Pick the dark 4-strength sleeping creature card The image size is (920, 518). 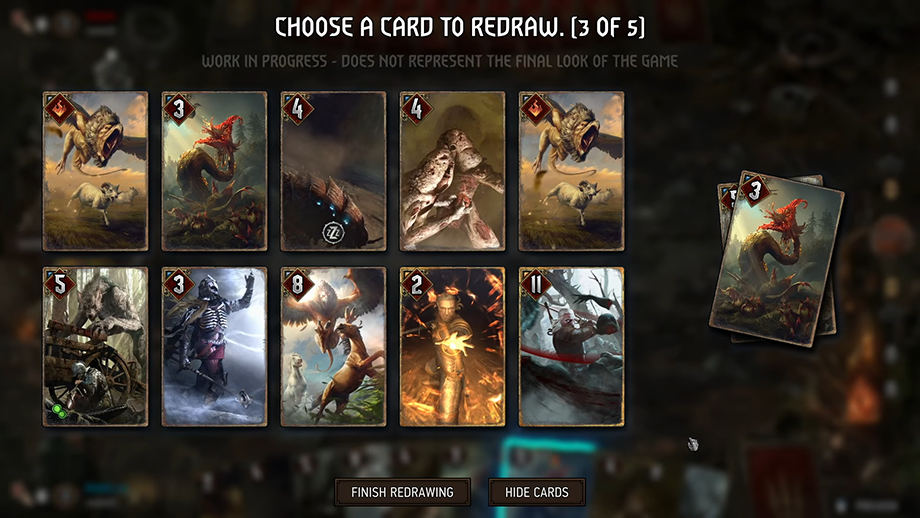(x=334, y=171)
